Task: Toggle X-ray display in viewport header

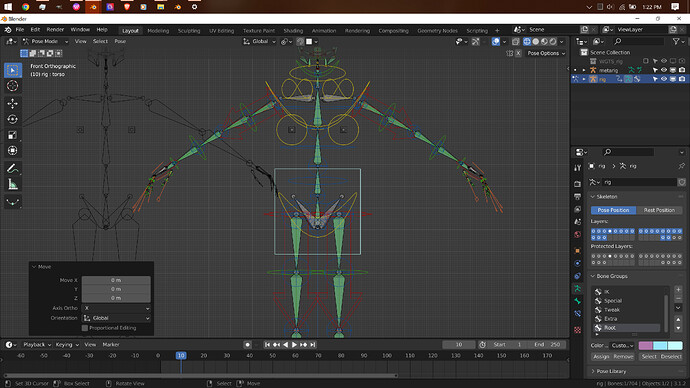Action: tap(516, 41)
